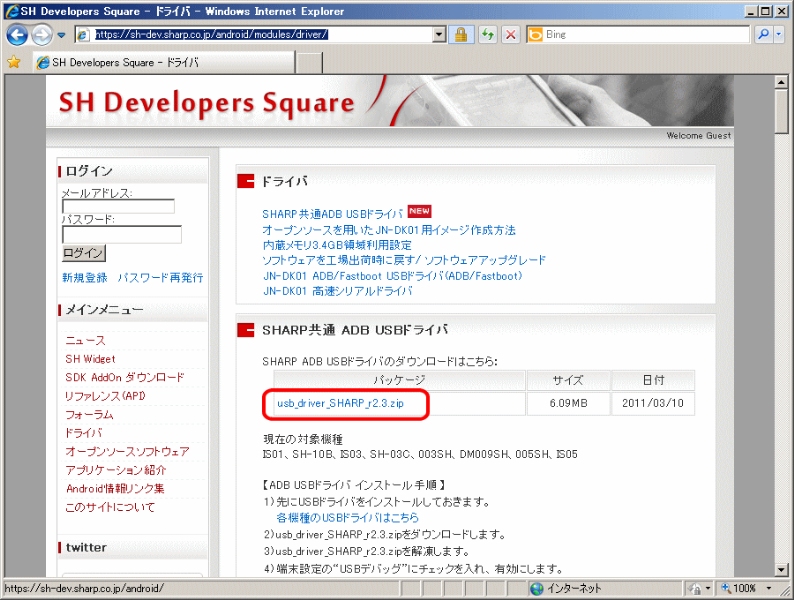Expand the address bar dropdown arrow
This screenshot has height=600, width=794.
click(x=439, y=34)
